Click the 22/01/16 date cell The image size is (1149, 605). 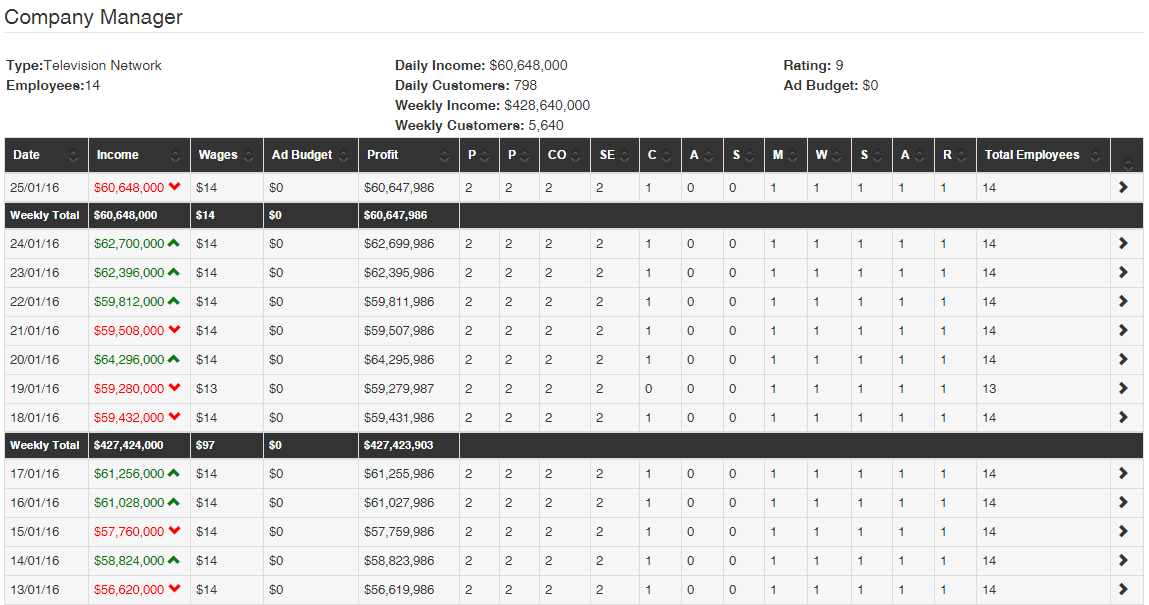click(x=34, y=302)
